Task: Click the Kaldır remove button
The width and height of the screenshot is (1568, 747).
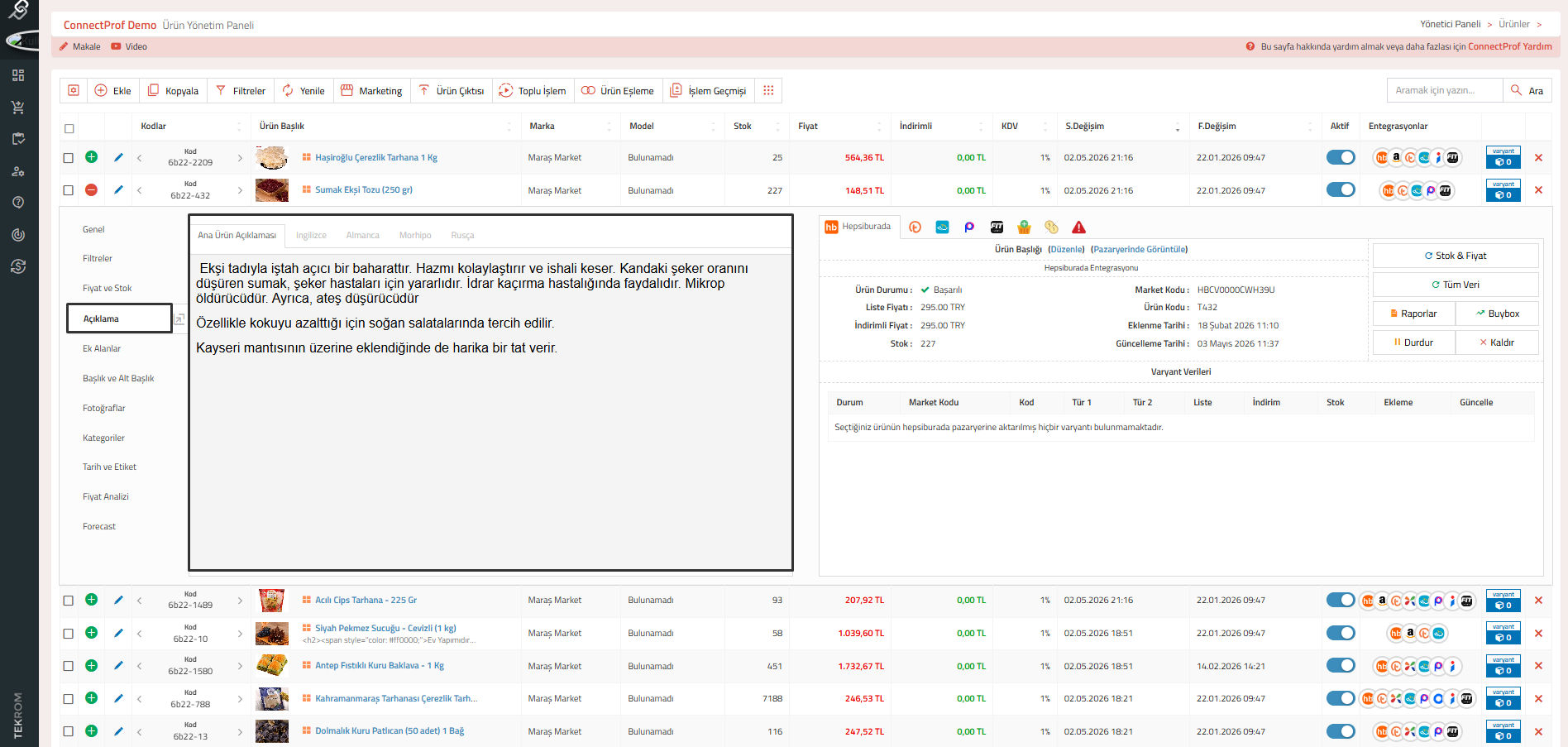Action: (x=1497, y=342)
